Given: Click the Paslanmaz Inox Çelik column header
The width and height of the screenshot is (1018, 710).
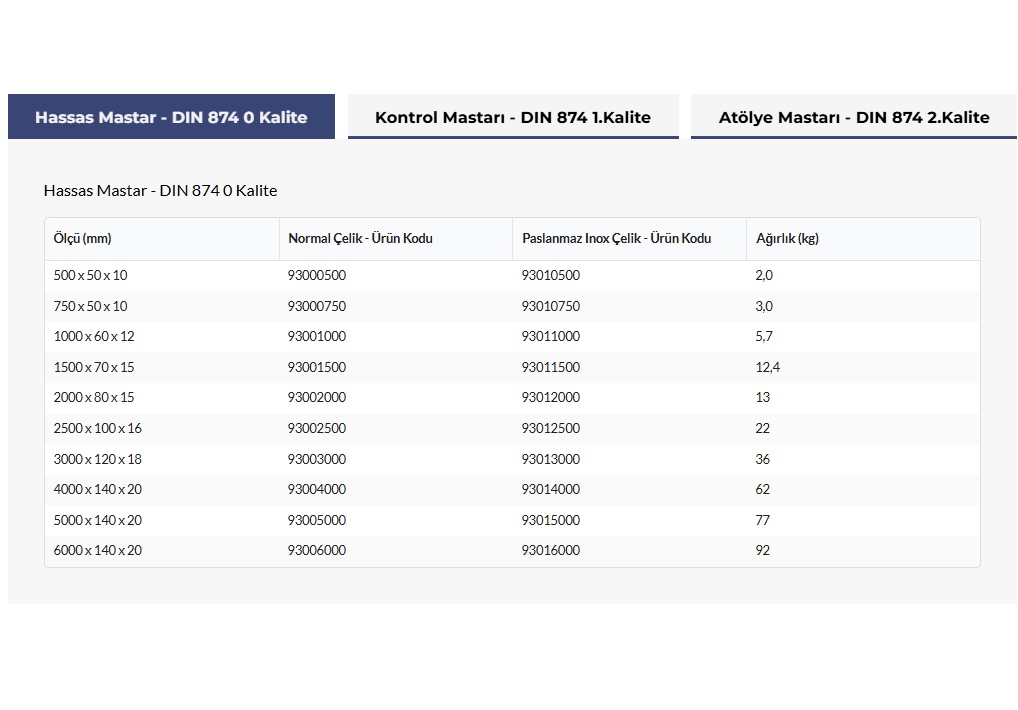Looking at the screenshot, I should 616,239.
